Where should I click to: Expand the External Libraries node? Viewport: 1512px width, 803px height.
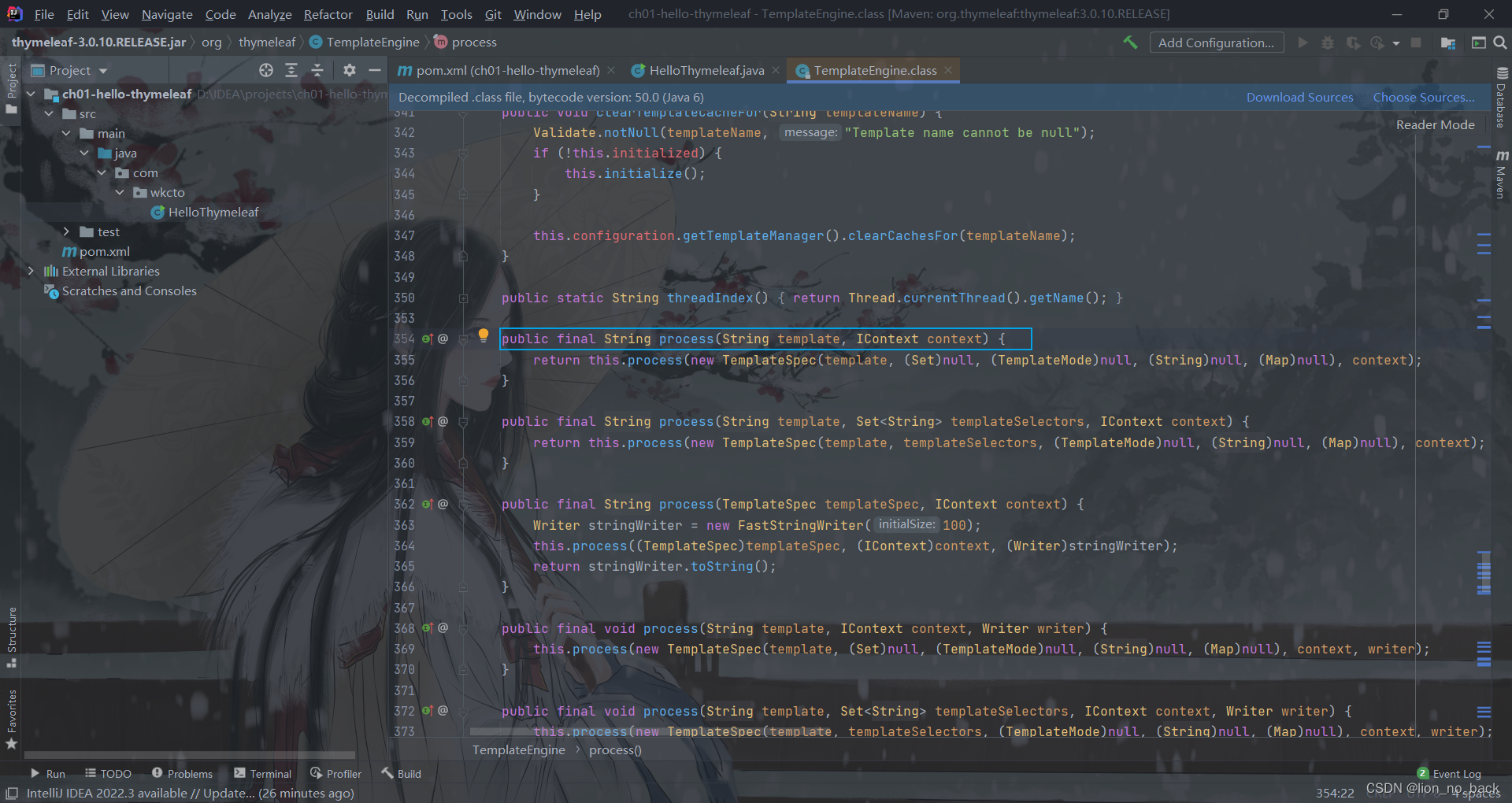coord(31,271)
